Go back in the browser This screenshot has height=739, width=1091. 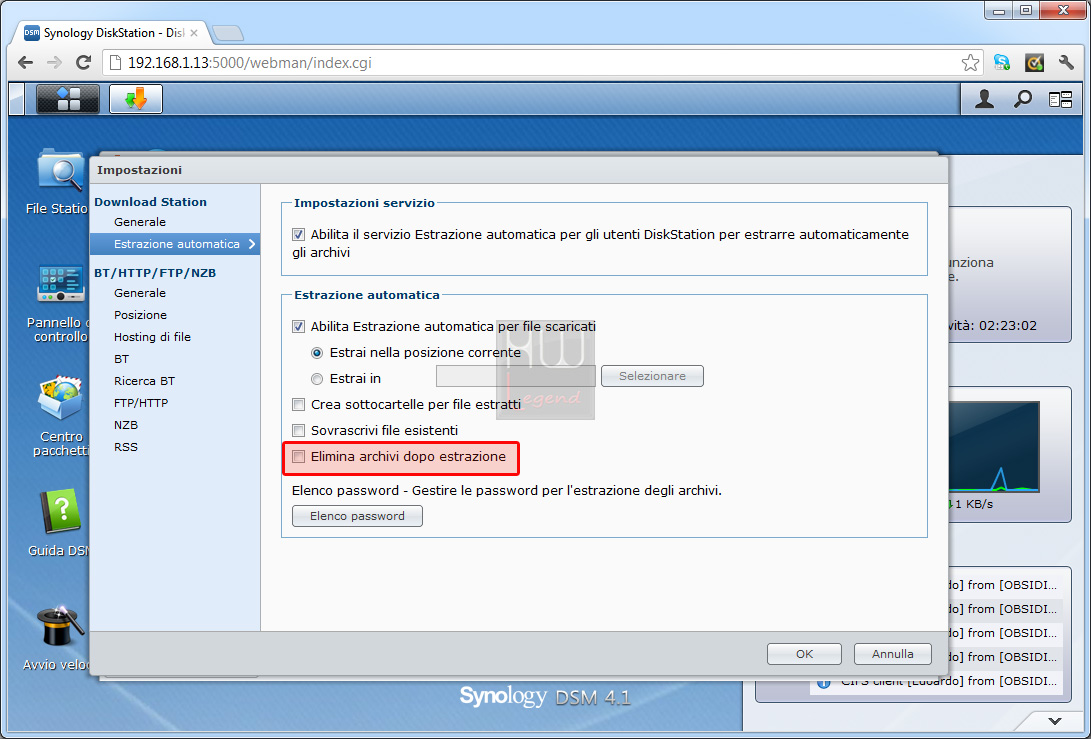pyautogui.click(x=26, y=63)
